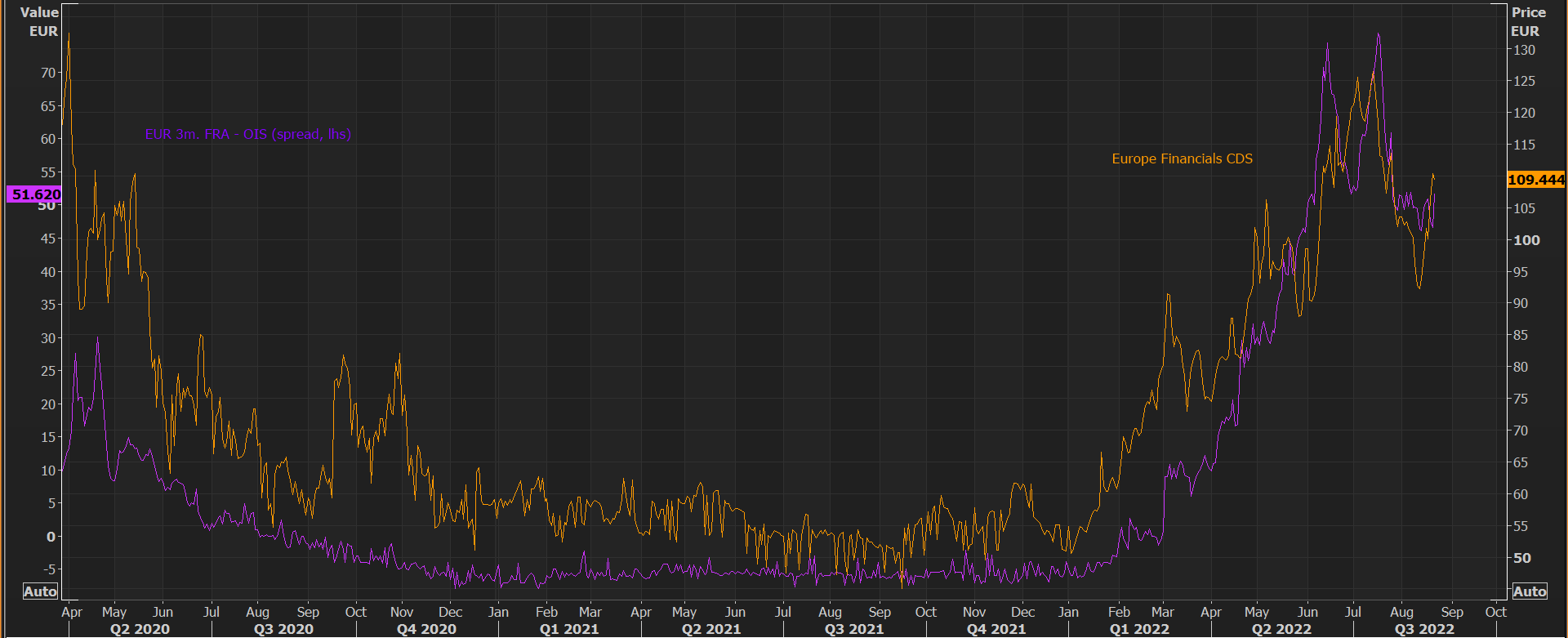Click the Q2 2020 quarter label
Viewport: 1568px width, 638px height.
tap(140, 629)
